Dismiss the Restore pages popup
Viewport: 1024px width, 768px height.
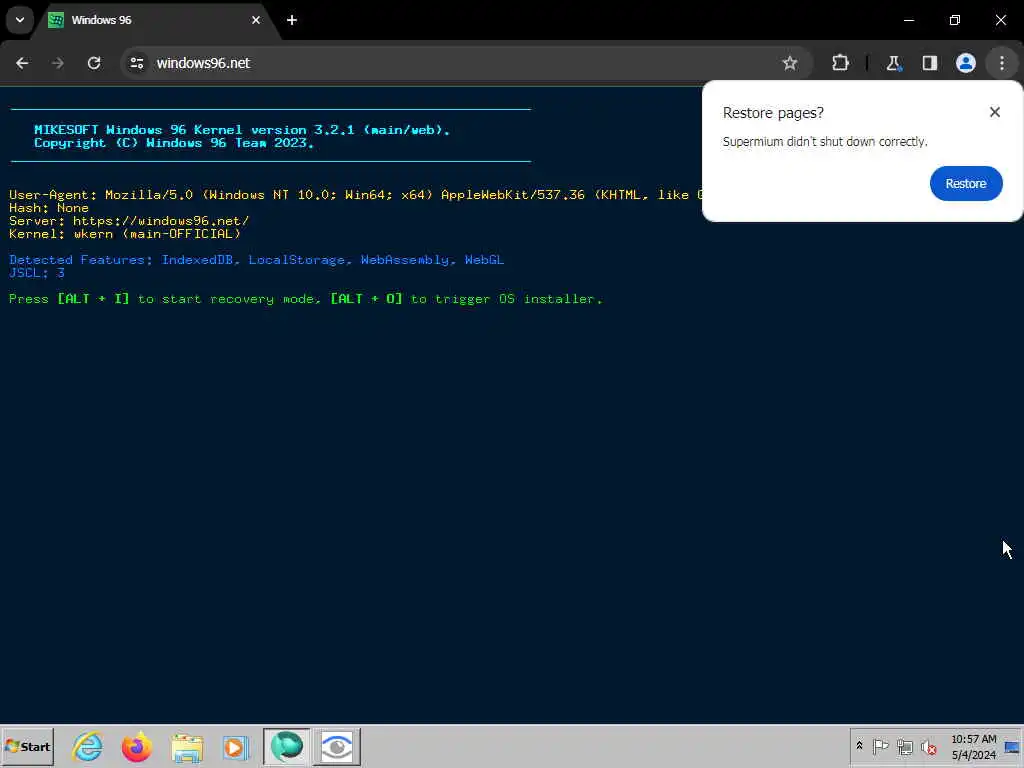coord(995,112)
